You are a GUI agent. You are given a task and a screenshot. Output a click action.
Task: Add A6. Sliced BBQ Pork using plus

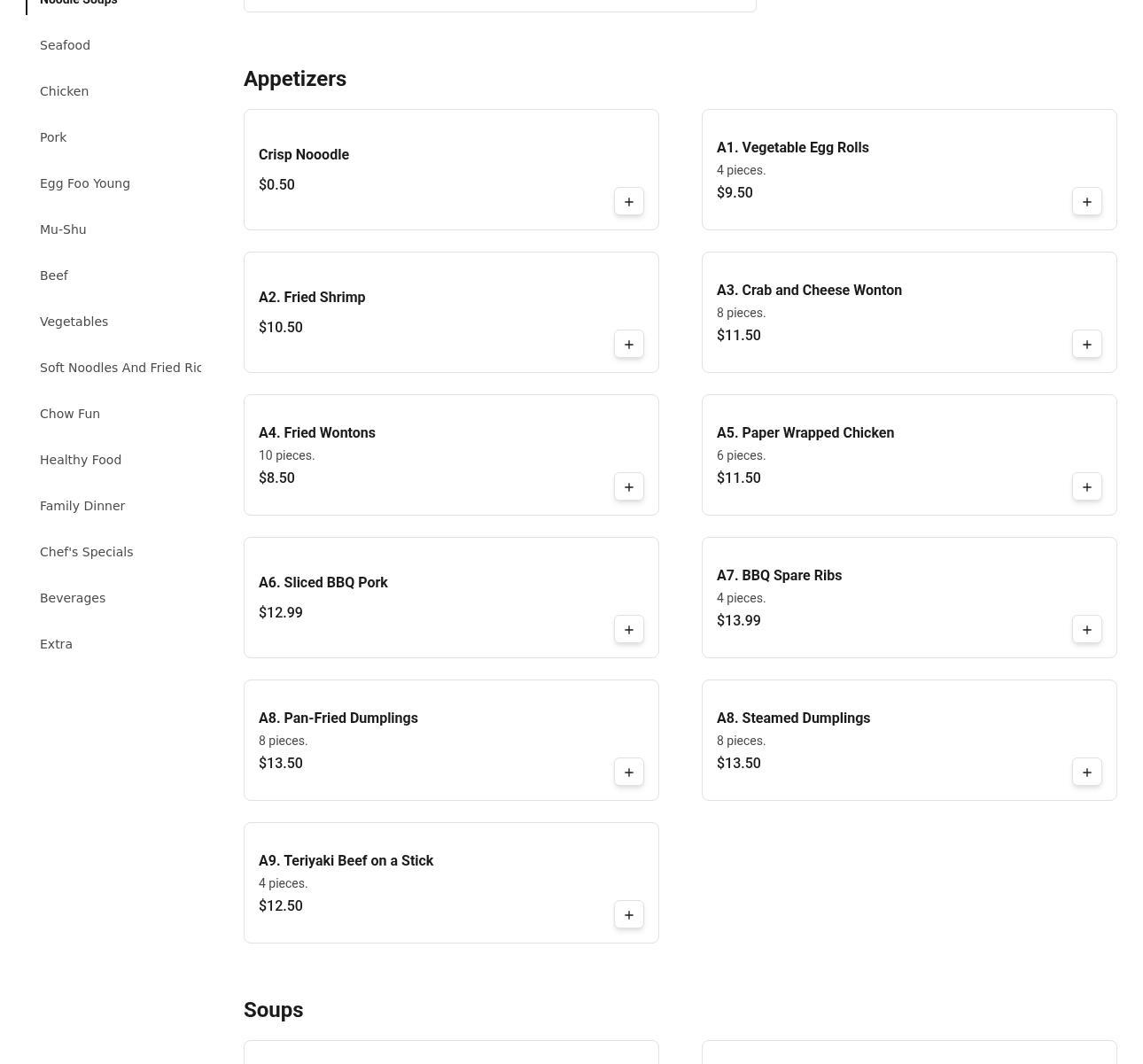(628, 630)
